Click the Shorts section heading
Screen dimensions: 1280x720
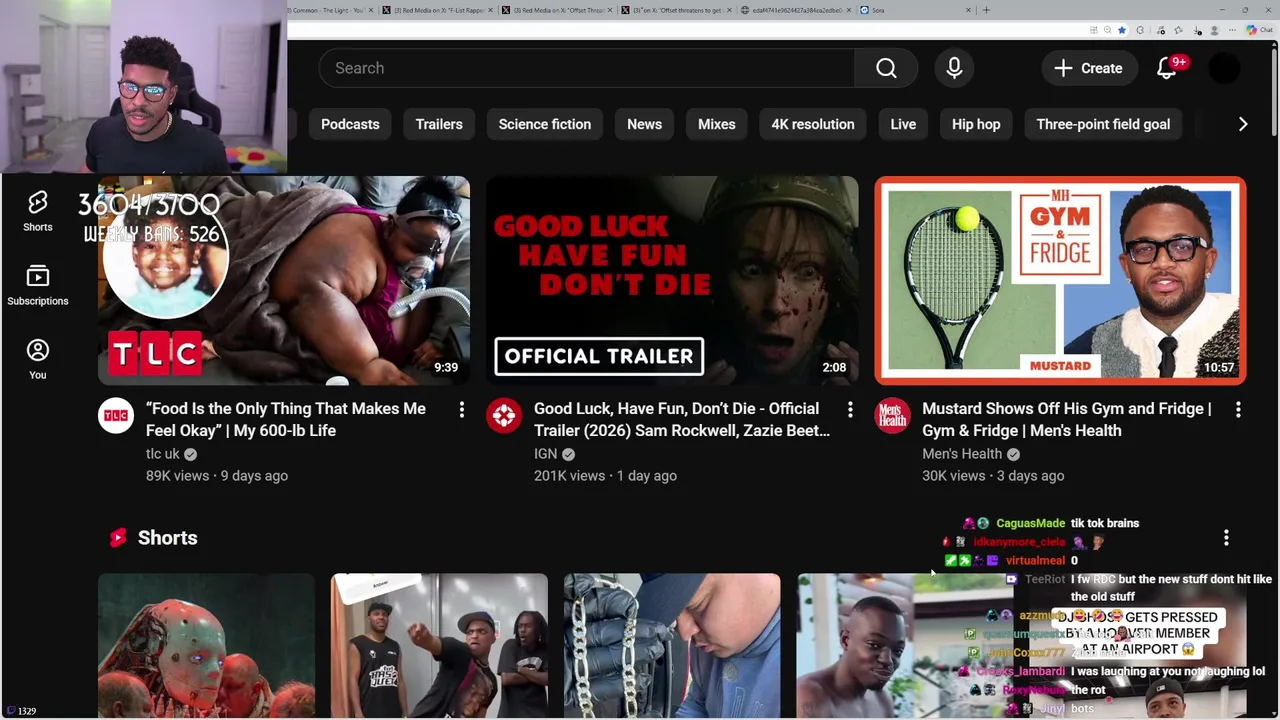pyautogui.click(x=167, y=538)
